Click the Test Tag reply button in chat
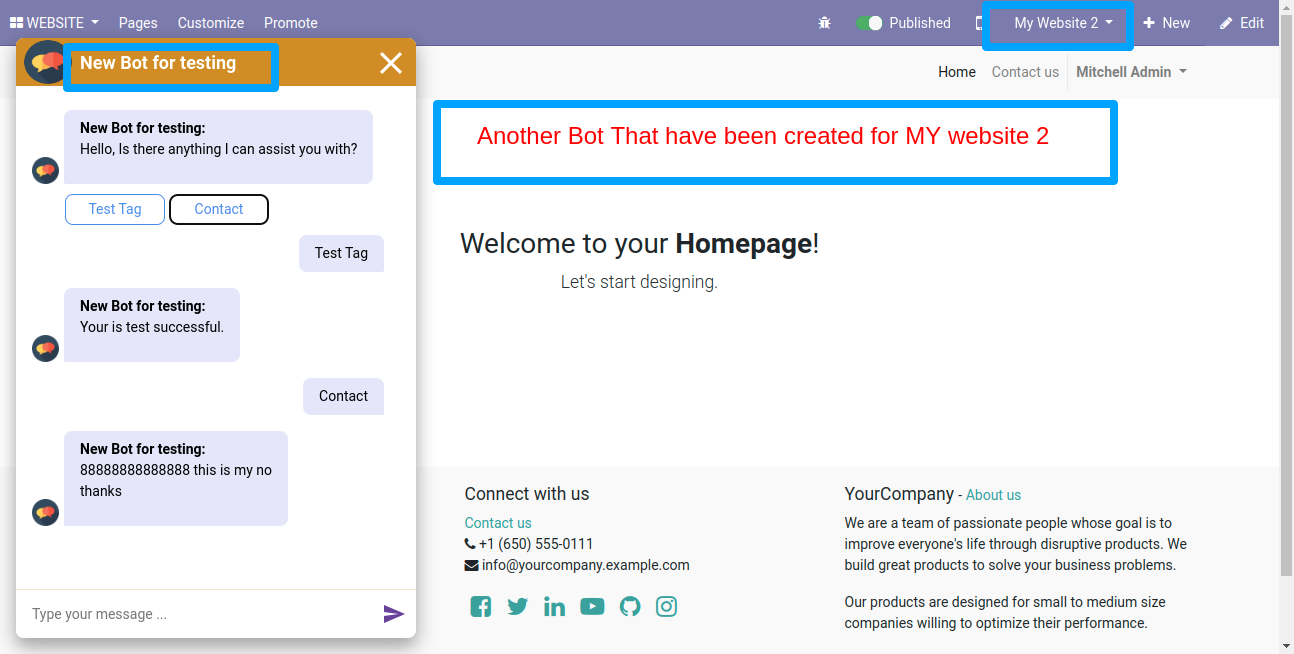The image size is (1294, 654). (114, 209)
